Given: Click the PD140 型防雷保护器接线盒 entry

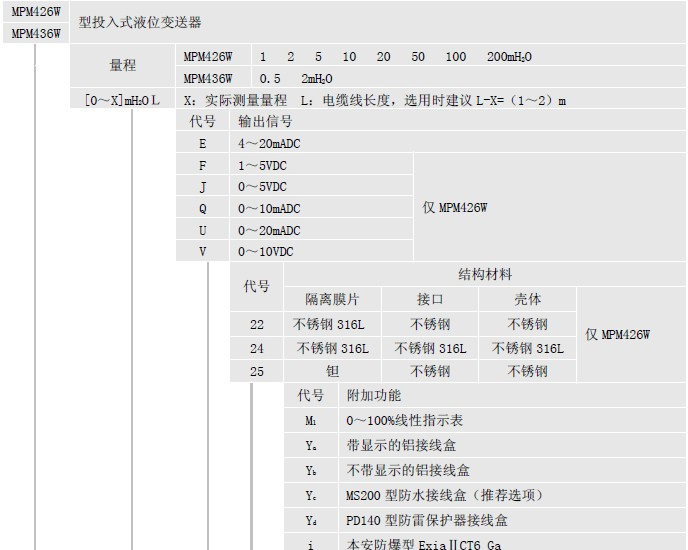Looking at the screenshot, I should tap(427, 520).
